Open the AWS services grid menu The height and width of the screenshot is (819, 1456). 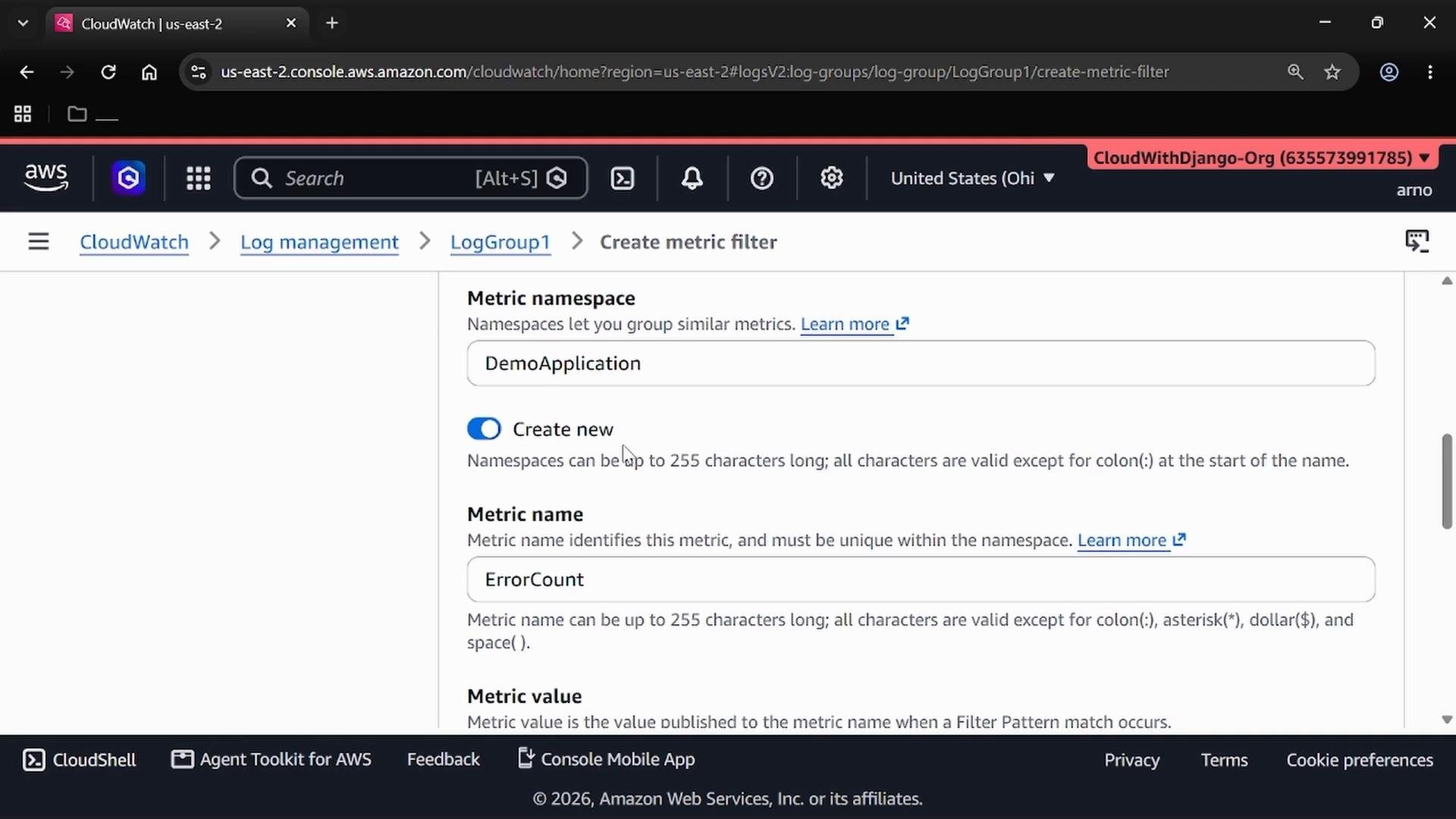(x=199, y=178)
